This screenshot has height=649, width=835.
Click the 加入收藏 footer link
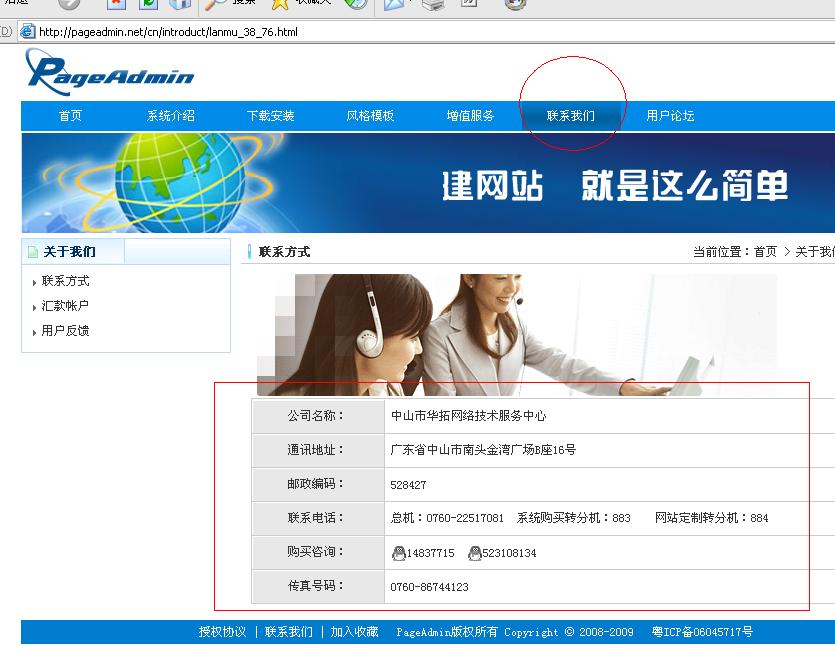354,632
